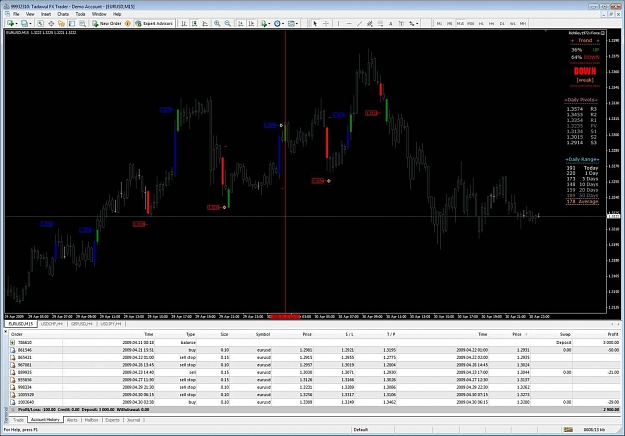Open the Tools menu
Screen dimensions: 625x436
pos(81,14)
